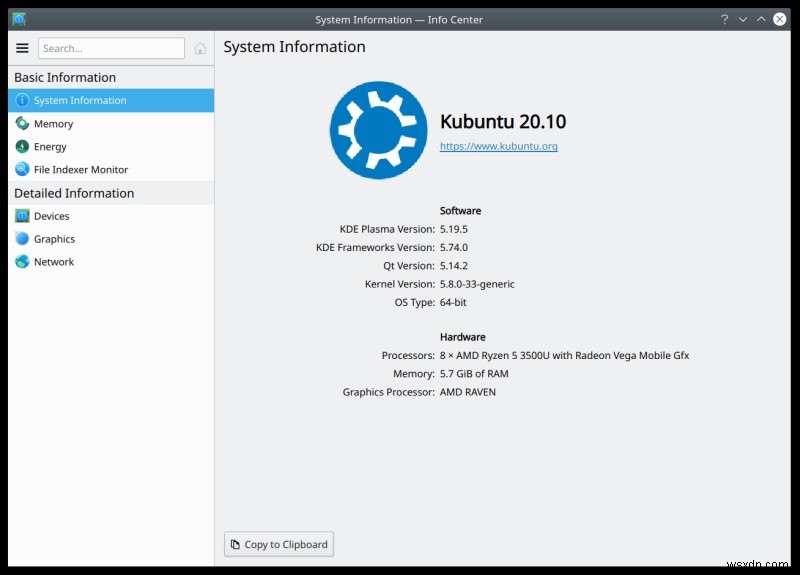Click the Energy icon in the sidebar
The height and width of the screenshot is (575, 800).
[x=22, y=146]
